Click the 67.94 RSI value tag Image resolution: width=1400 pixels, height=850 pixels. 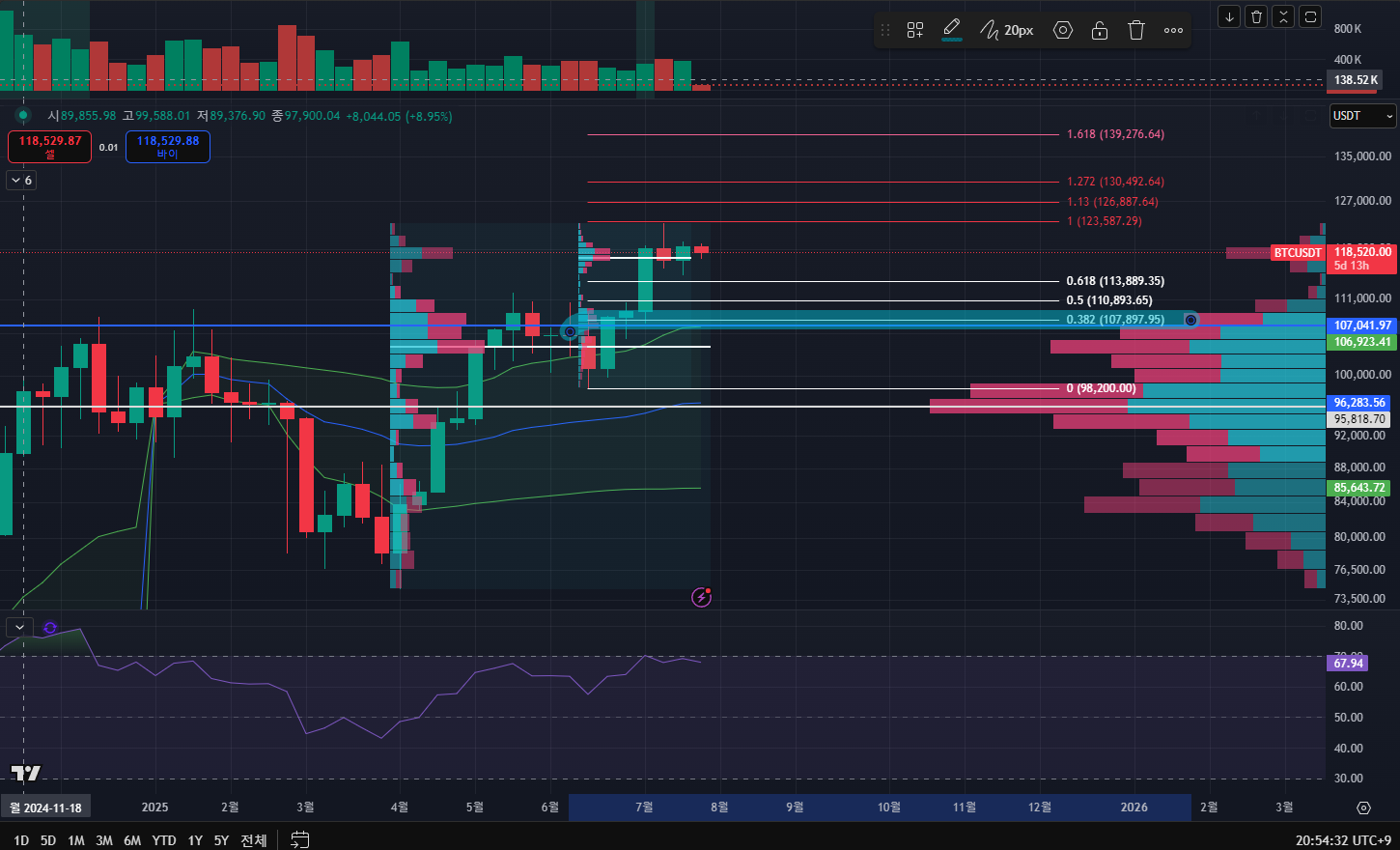(x=1348, y=664)
